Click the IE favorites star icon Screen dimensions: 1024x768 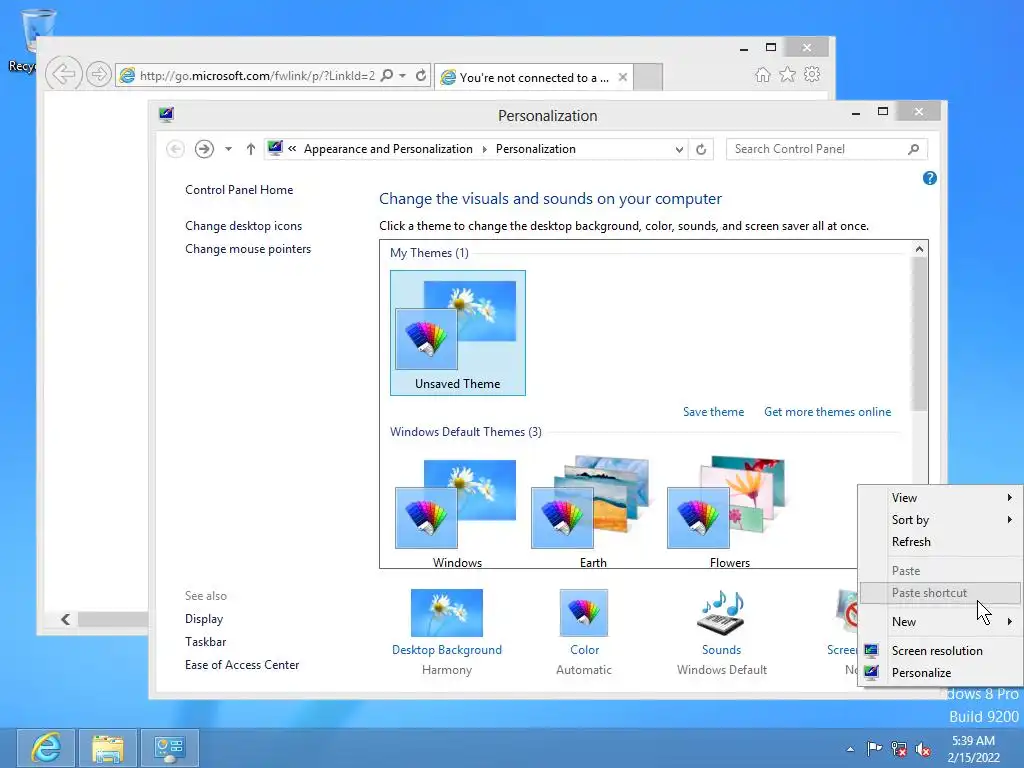[x=788, y=74]
